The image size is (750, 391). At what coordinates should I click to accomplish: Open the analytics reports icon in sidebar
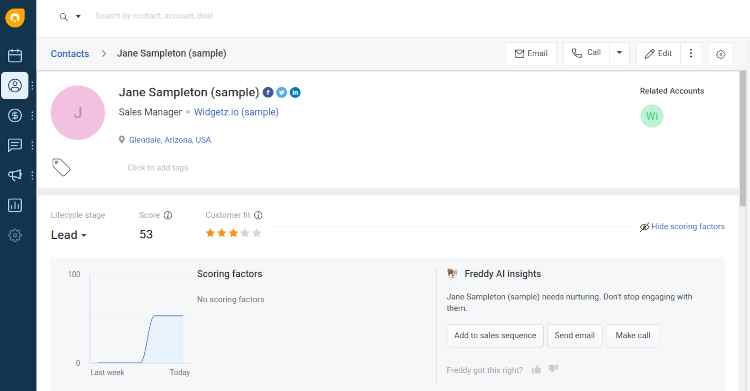tap(15, 205)
